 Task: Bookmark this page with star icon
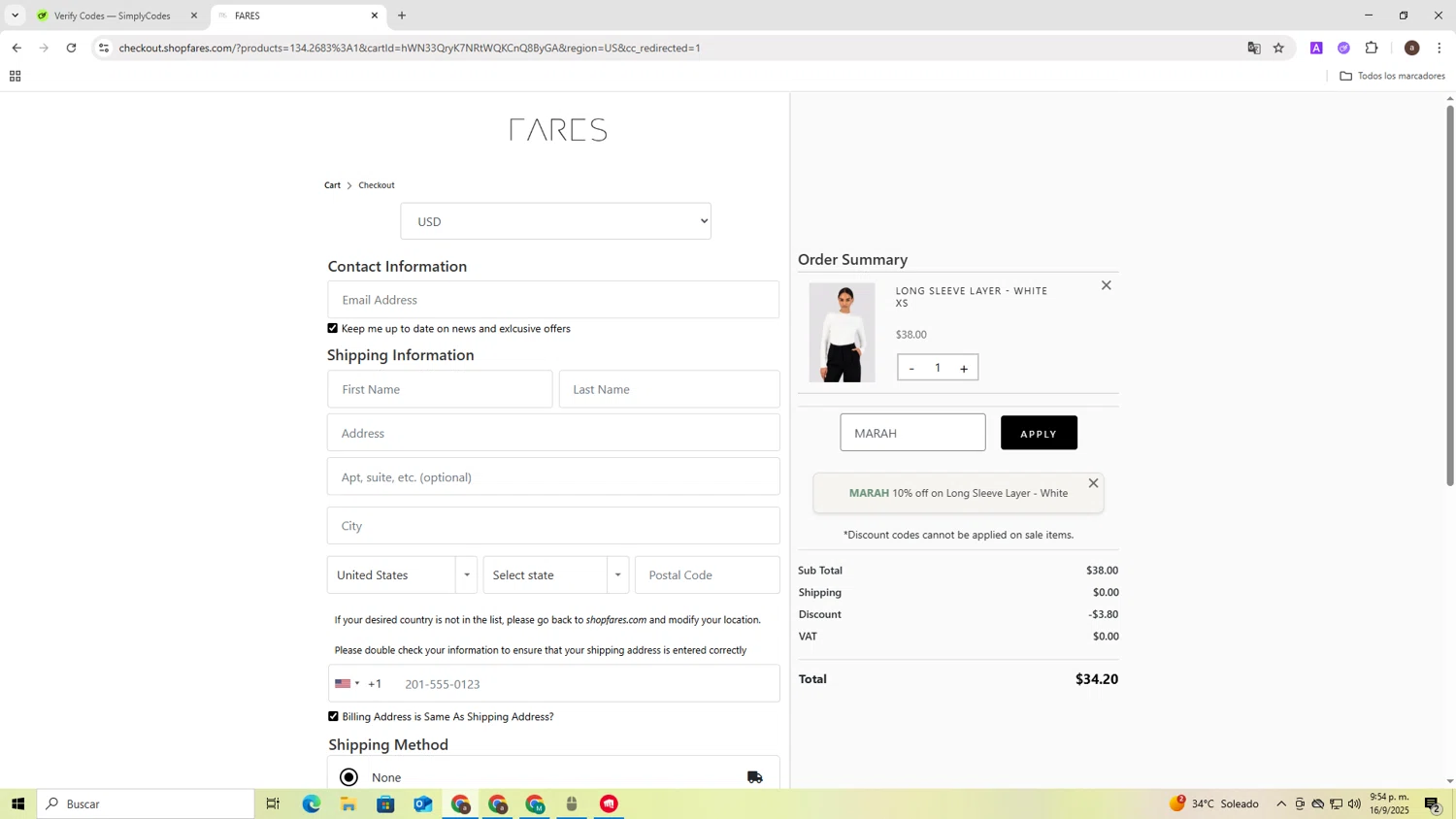(1278, 48)
